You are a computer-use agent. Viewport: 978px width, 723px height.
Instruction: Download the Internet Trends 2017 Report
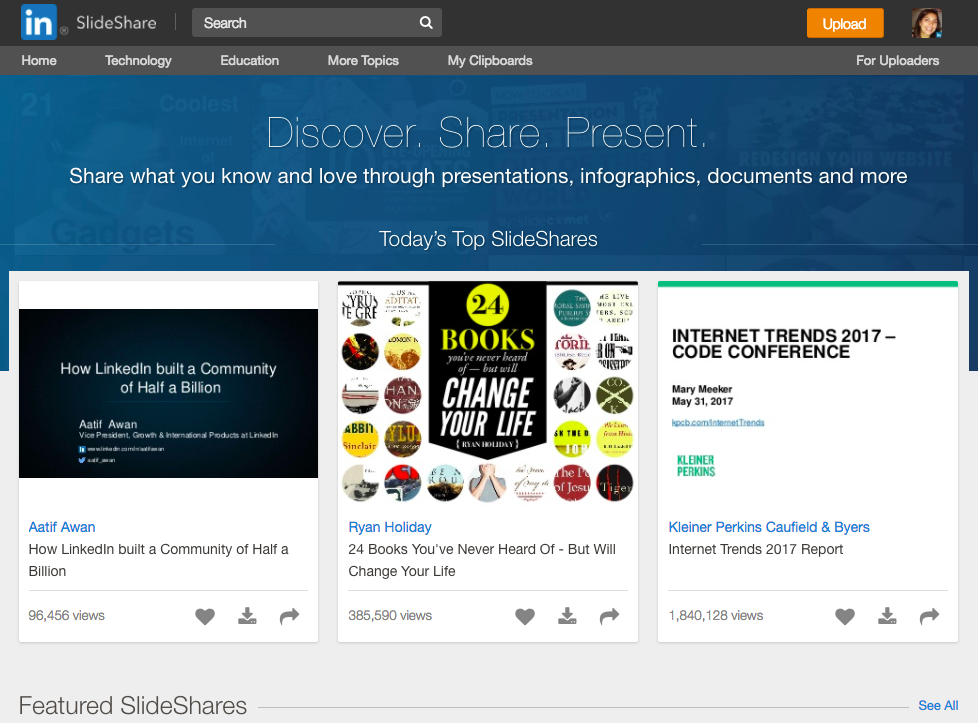point(887,616)
